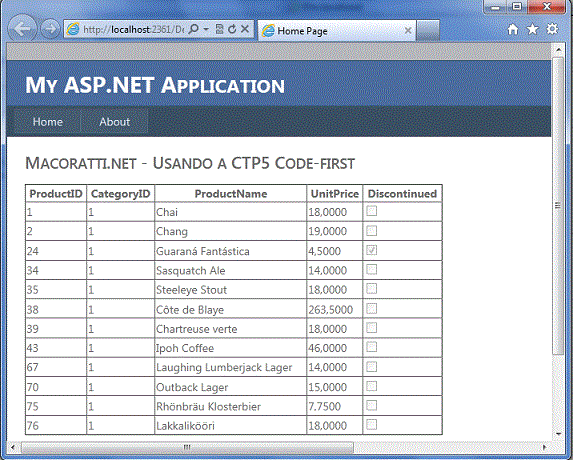Open the browser Home icon
This screenshot has width=573, height=460.
click(x=513, y=29)
